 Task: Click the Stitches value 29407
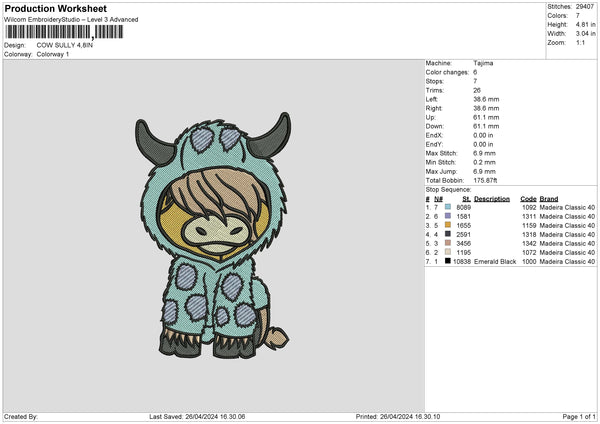pyautogui.click(x=585, y=7)
